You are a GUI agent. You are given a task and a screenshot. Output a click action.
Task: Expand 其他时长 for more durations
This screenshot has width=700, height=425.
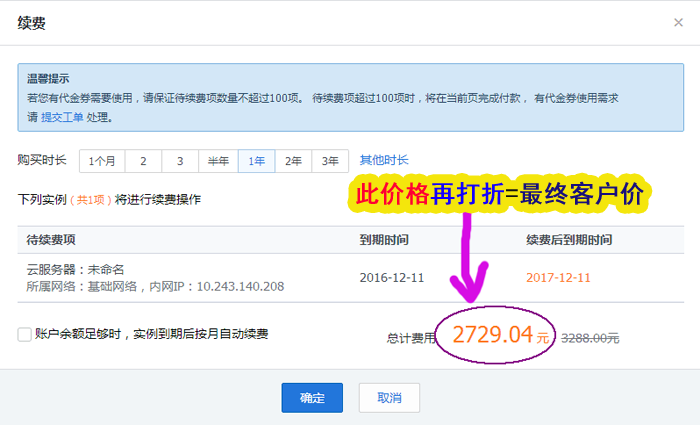[384, 160]
